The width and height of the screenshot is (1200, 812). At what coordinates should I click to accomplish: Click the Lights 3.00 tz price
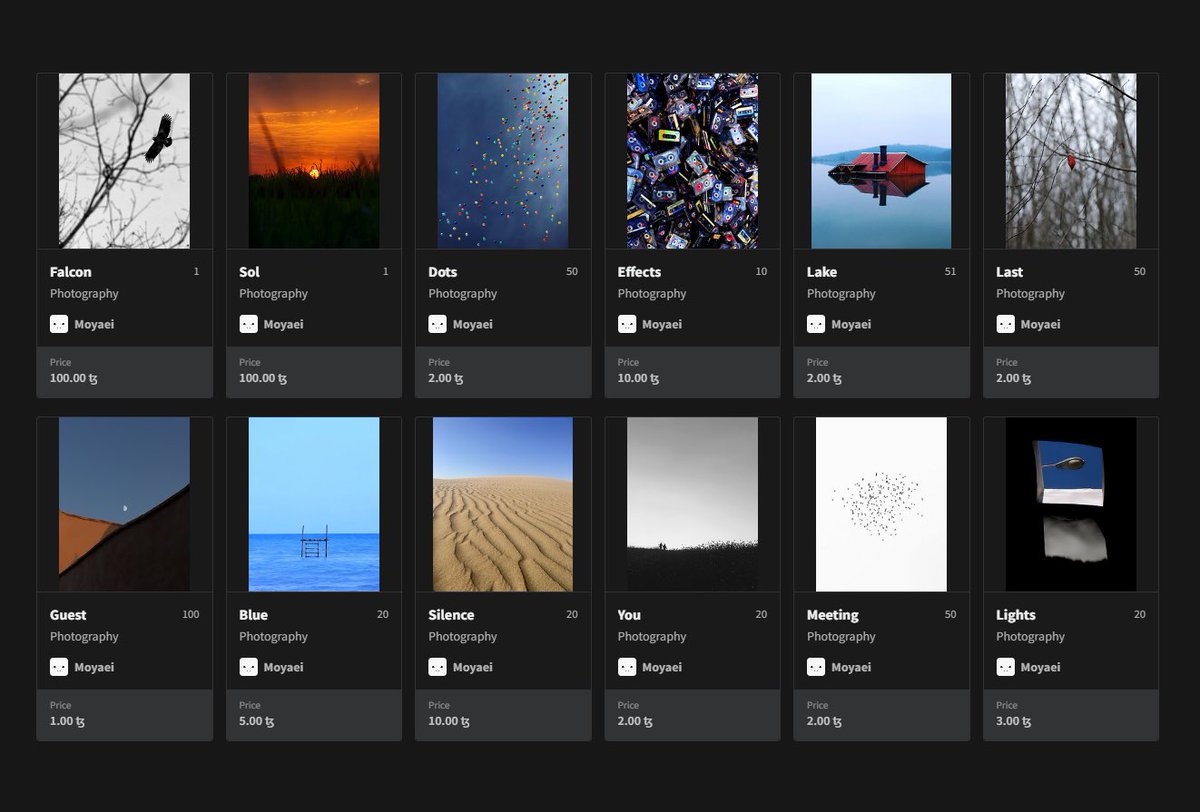tap(1014, 721)
